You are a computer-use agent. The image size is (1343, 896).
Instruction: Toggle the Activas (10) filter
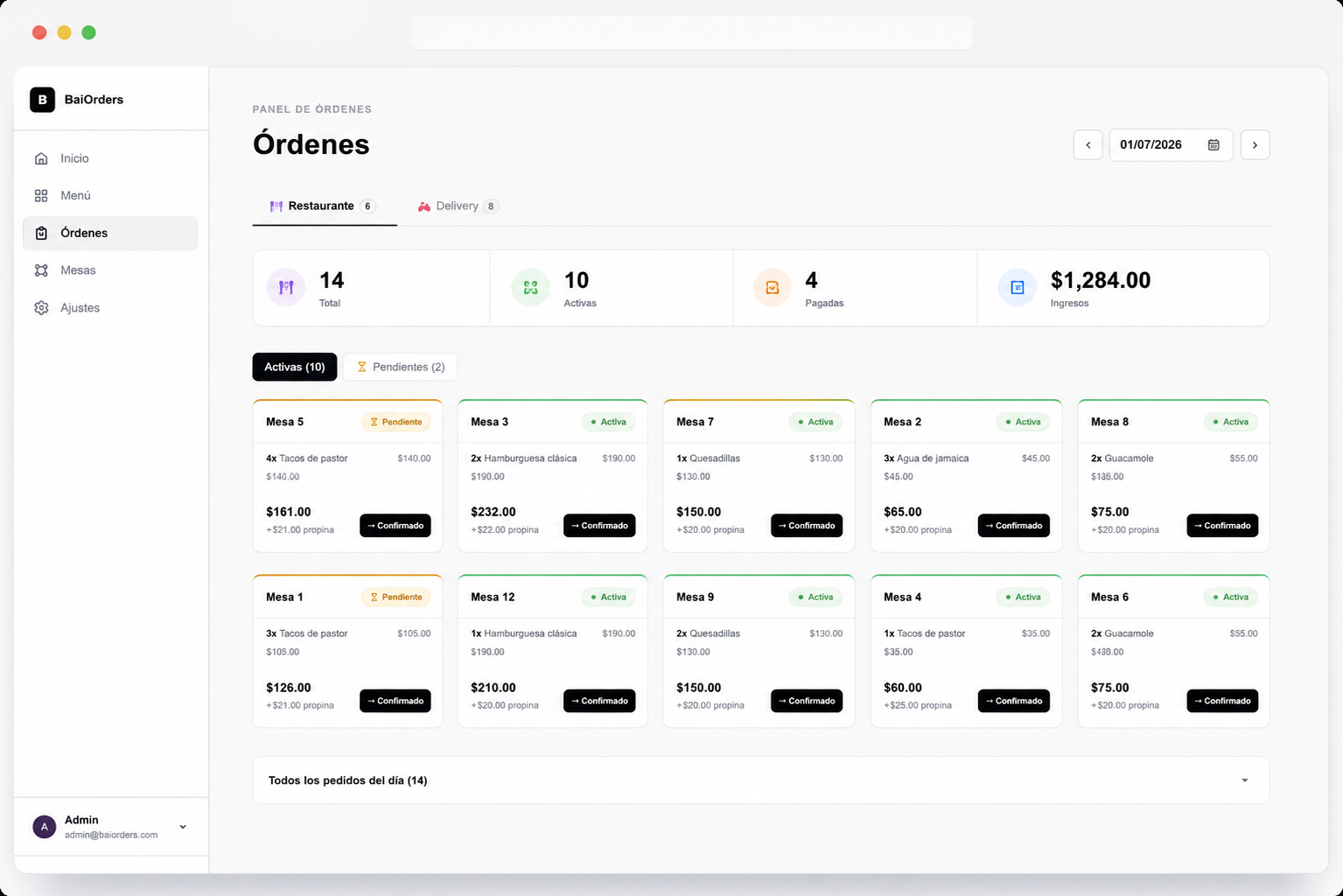[x=295, y=367]
